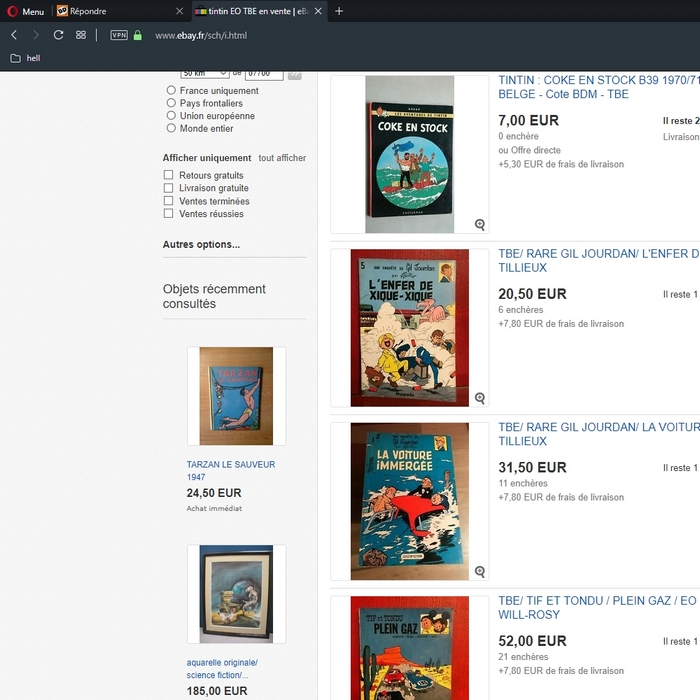
Task: Open the Speed Dial grid icon
Action: coord(81,35)
